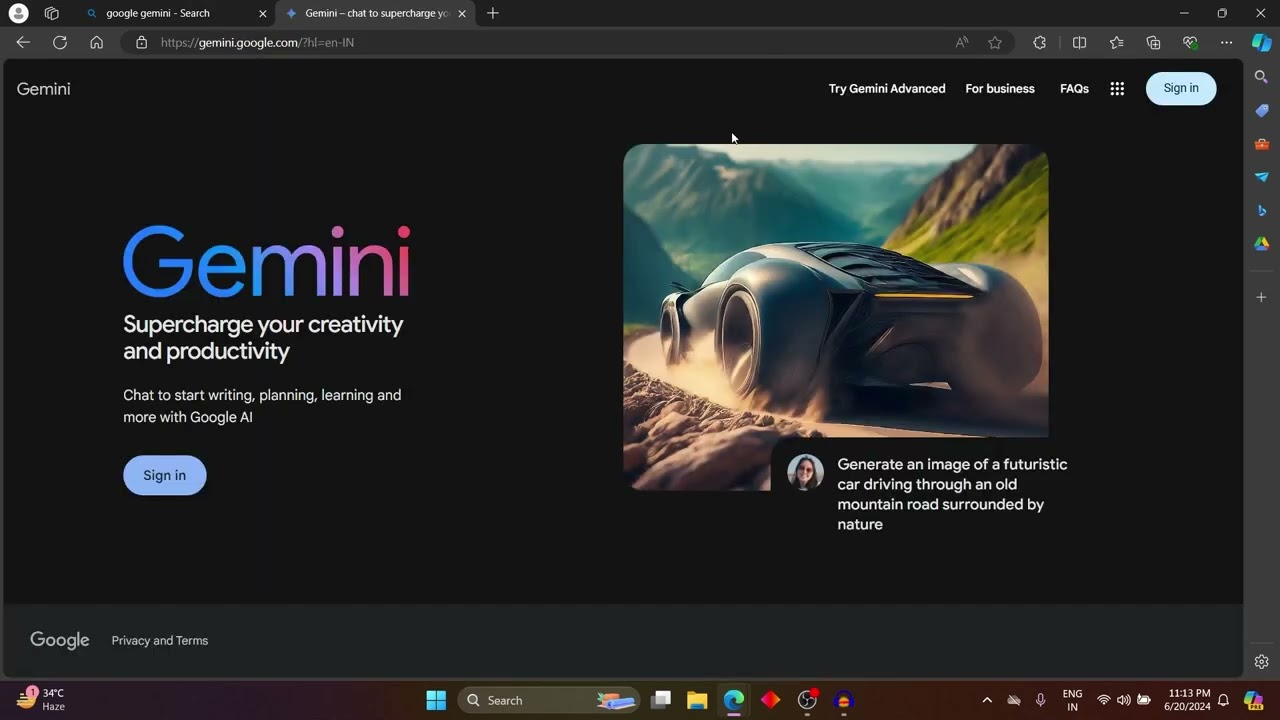Click Sign in below the tagline
The width and height of the screenshot is (1280, 720).
click(x=165, y=475)
